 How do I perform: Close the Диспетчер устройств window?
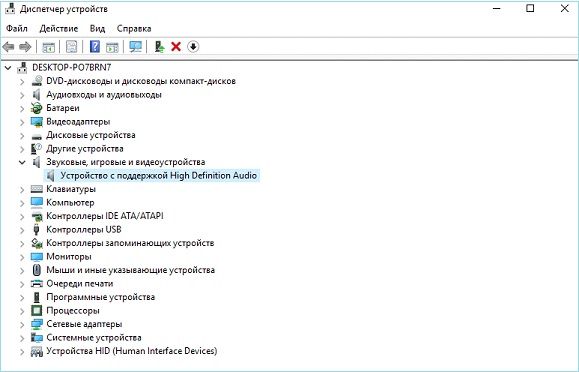(565, 8)
